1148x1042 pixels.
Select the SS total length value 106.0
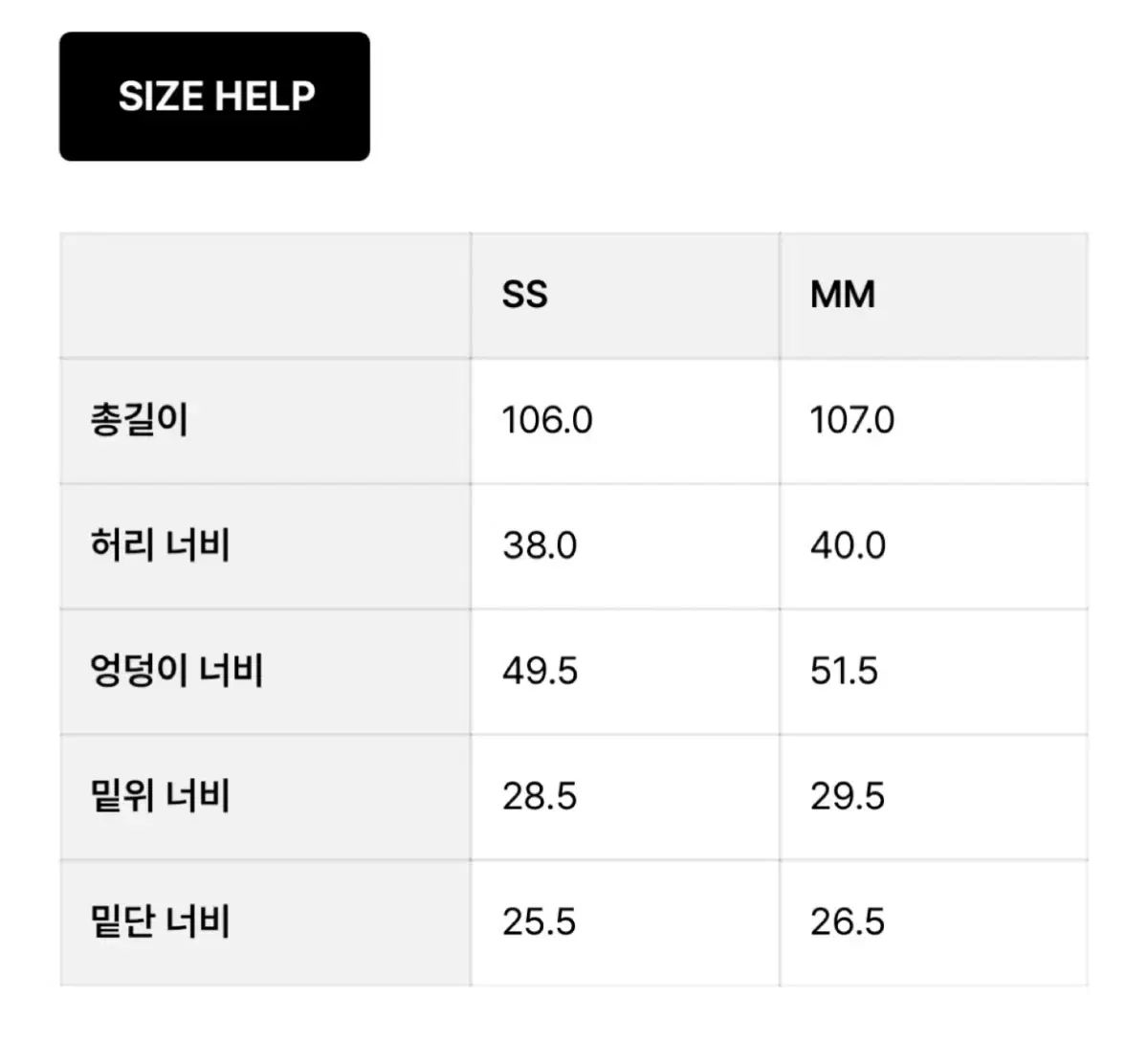tap(547, 420)
